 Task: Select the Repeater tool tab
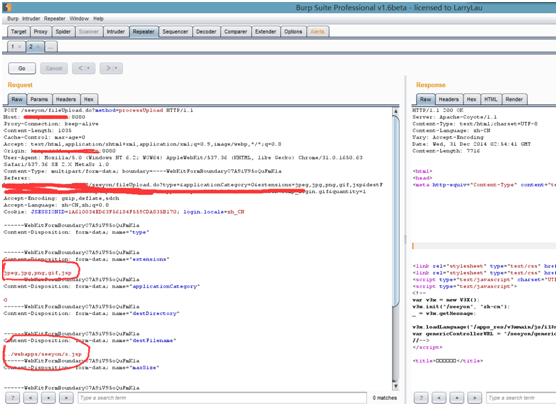click(143, 32)
